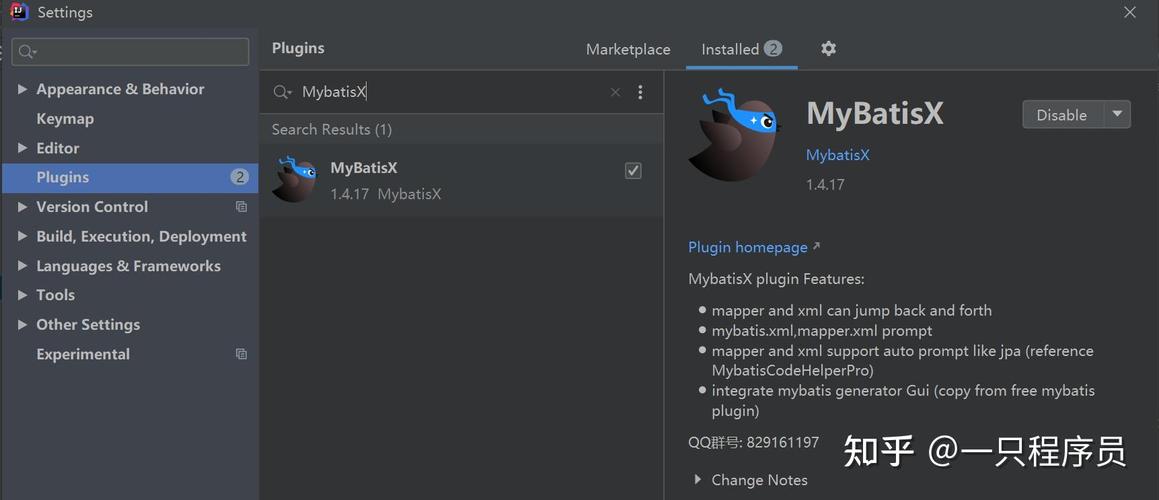
Task: Click the Plugins badge count 2
Action: 239,178
